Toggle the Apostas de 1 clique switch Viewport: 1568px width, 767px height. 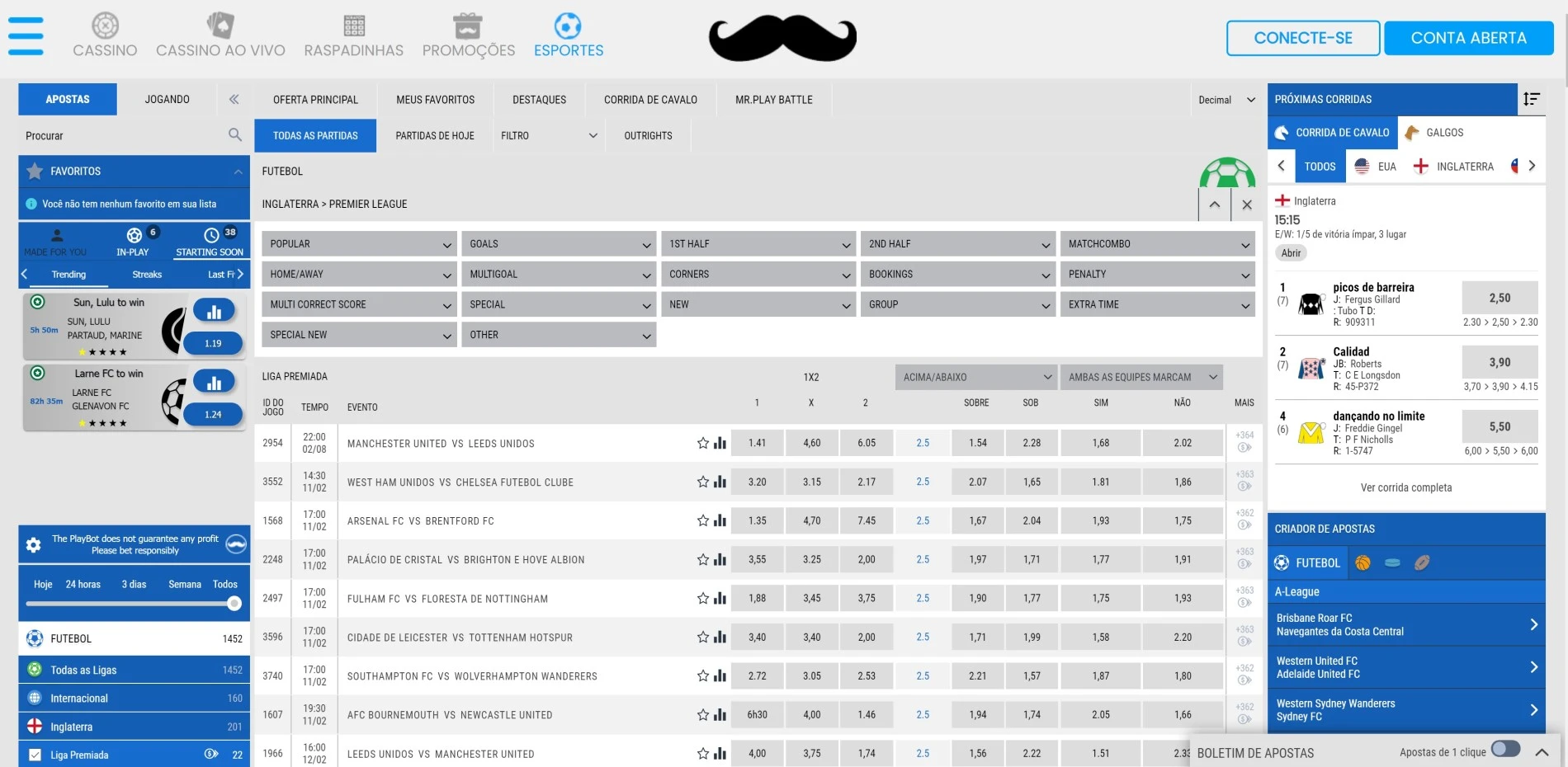[x=1505, y=750]
